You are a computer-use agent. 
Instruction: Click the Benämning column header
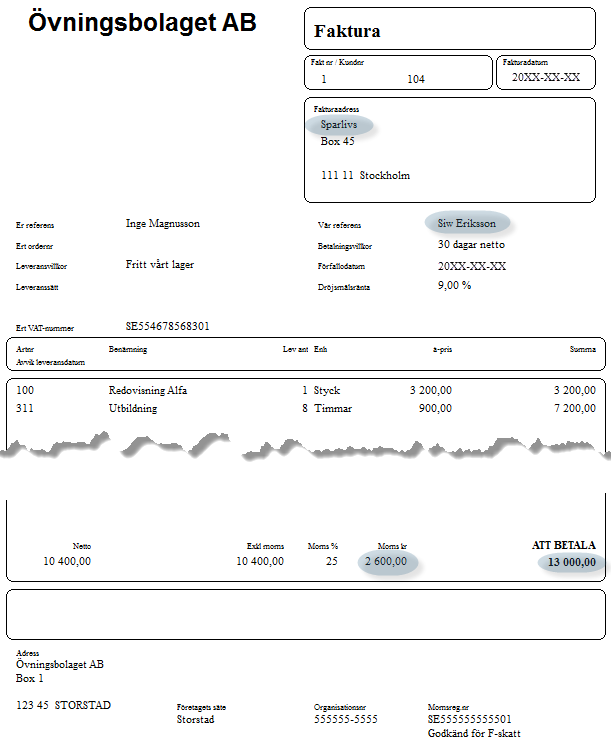coord(128,349)
